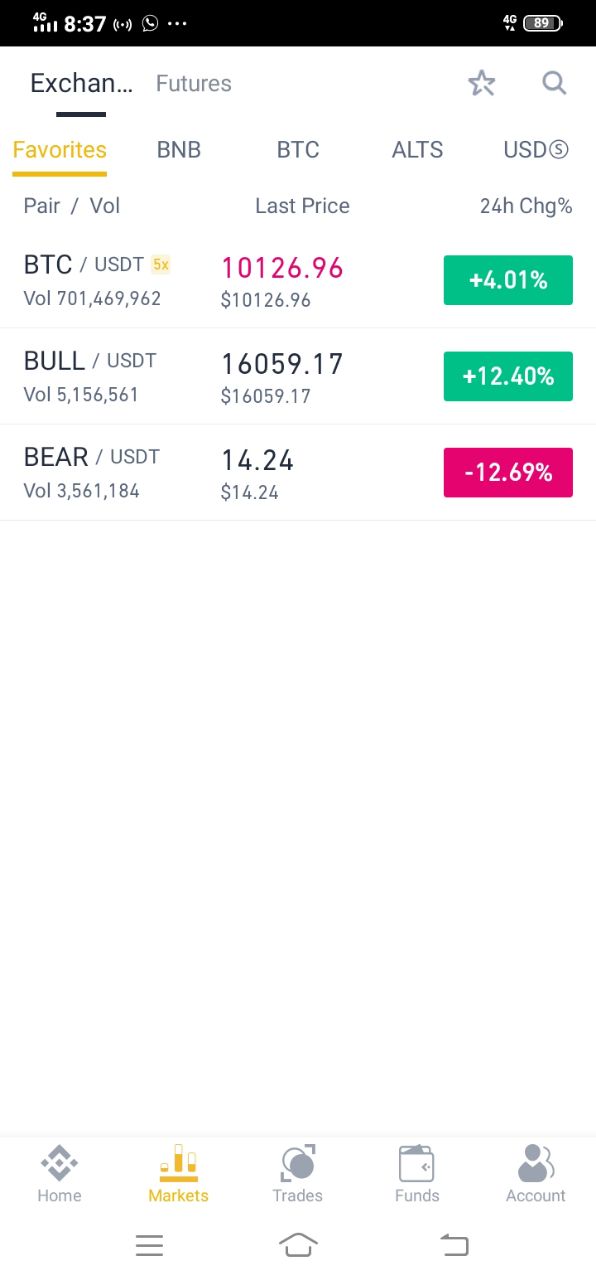
Task: Go to Home via Binance logo icon
Action: click(x=59, y=1163)
